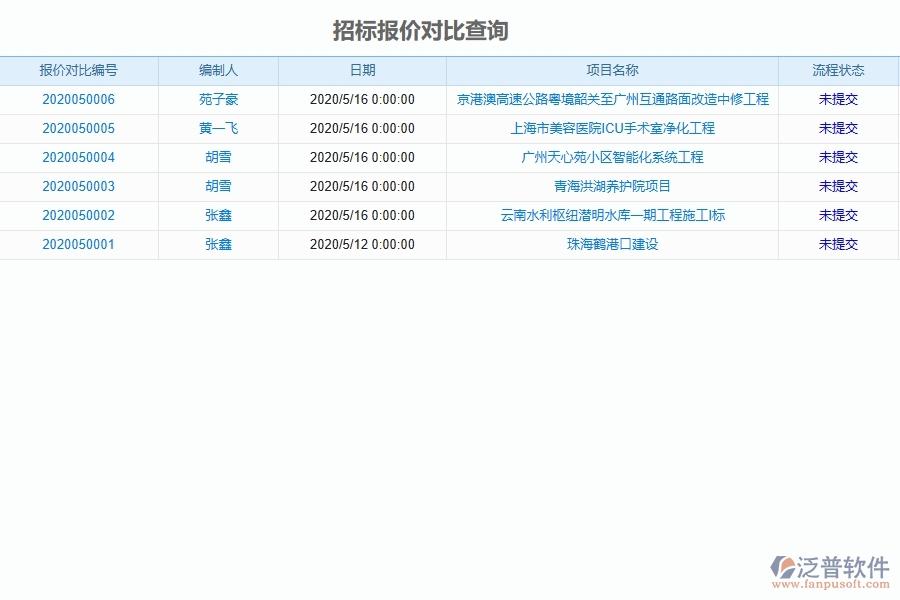
Task: Open 上海市美容医院ICU手术室净化工程 project
Action: 612,128
